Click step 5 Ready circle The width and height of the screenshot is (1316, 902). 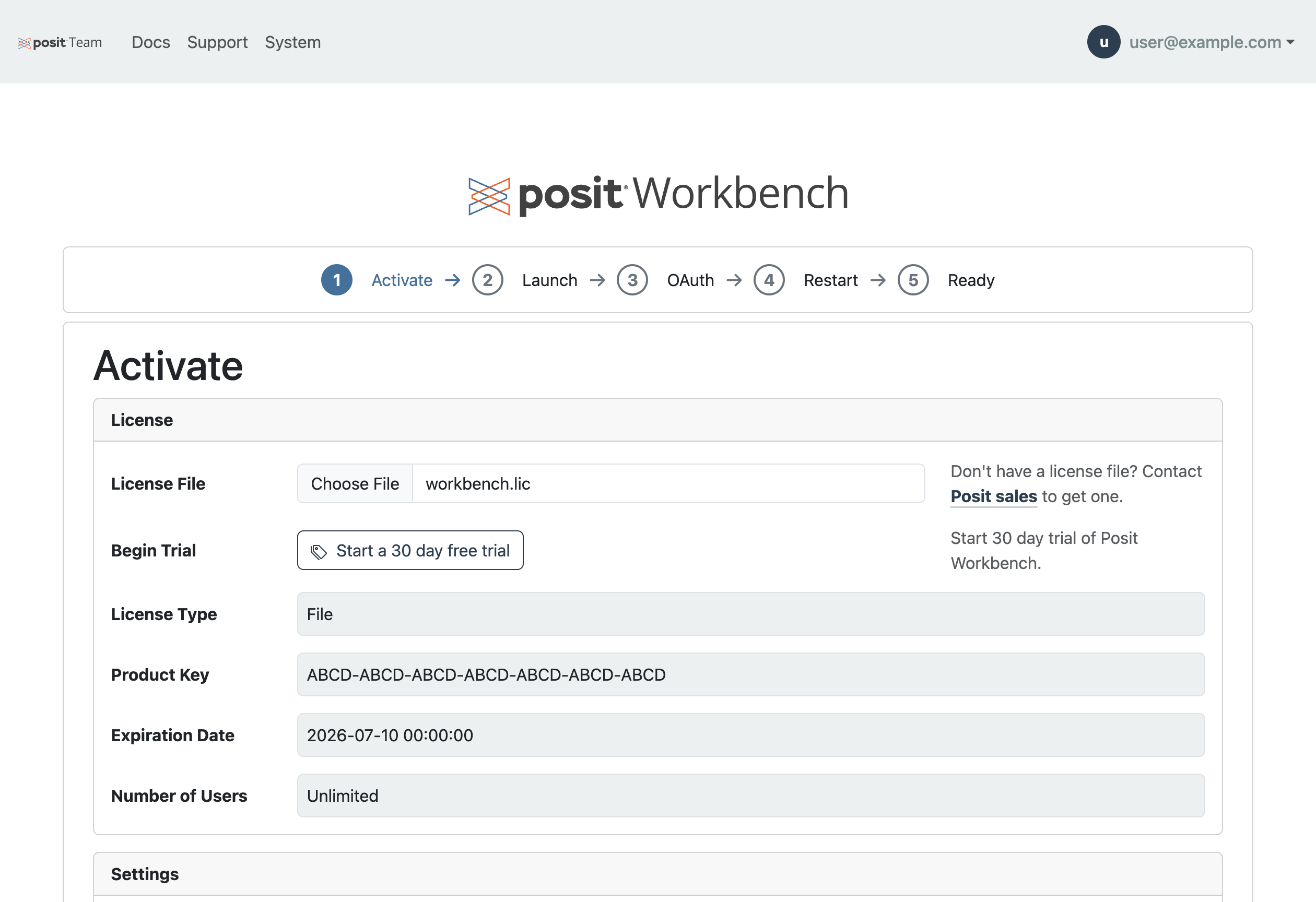click(913, 280)
